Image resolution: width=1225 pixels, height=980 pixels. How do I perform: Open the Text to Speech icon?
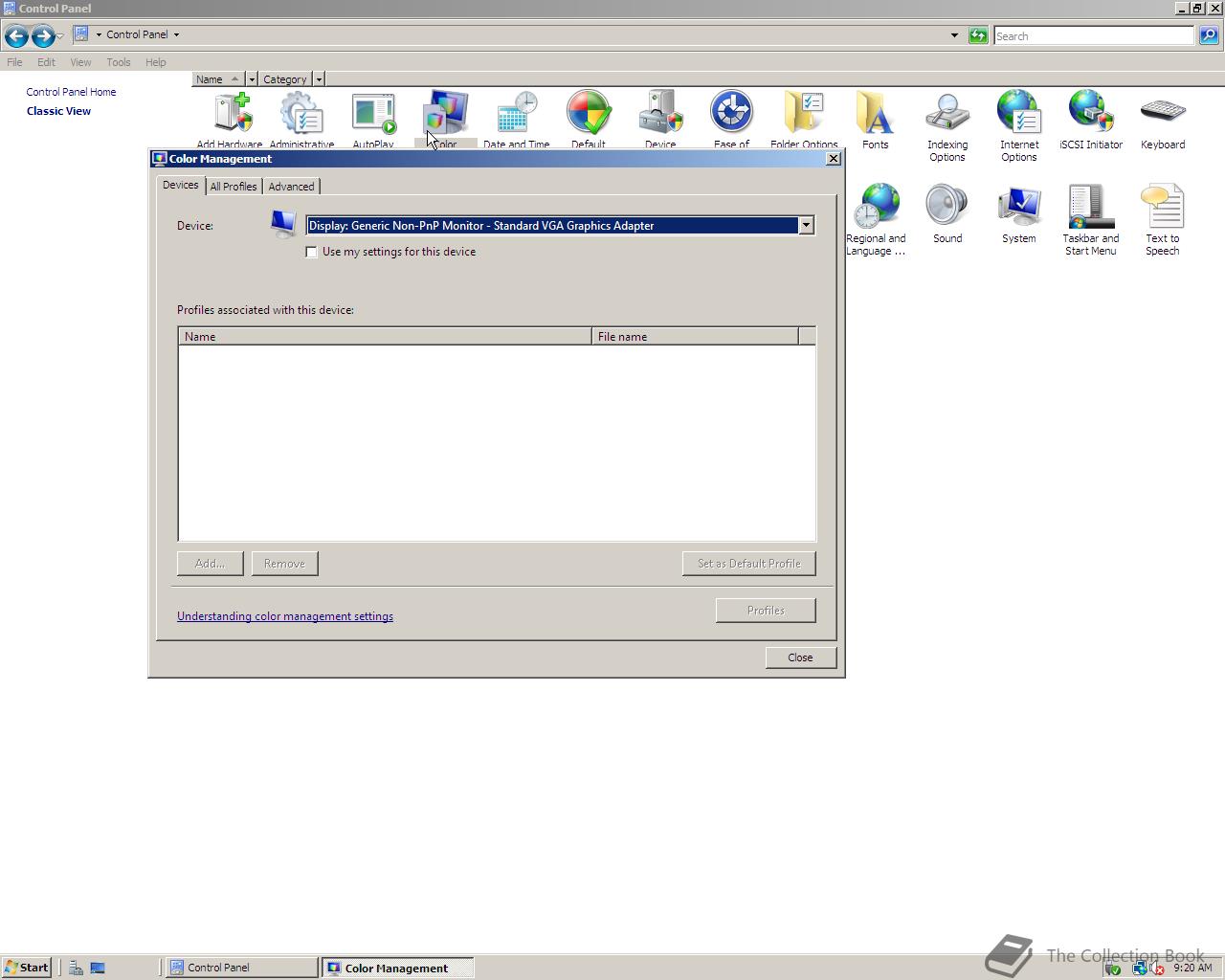[x=1163, y=220]
